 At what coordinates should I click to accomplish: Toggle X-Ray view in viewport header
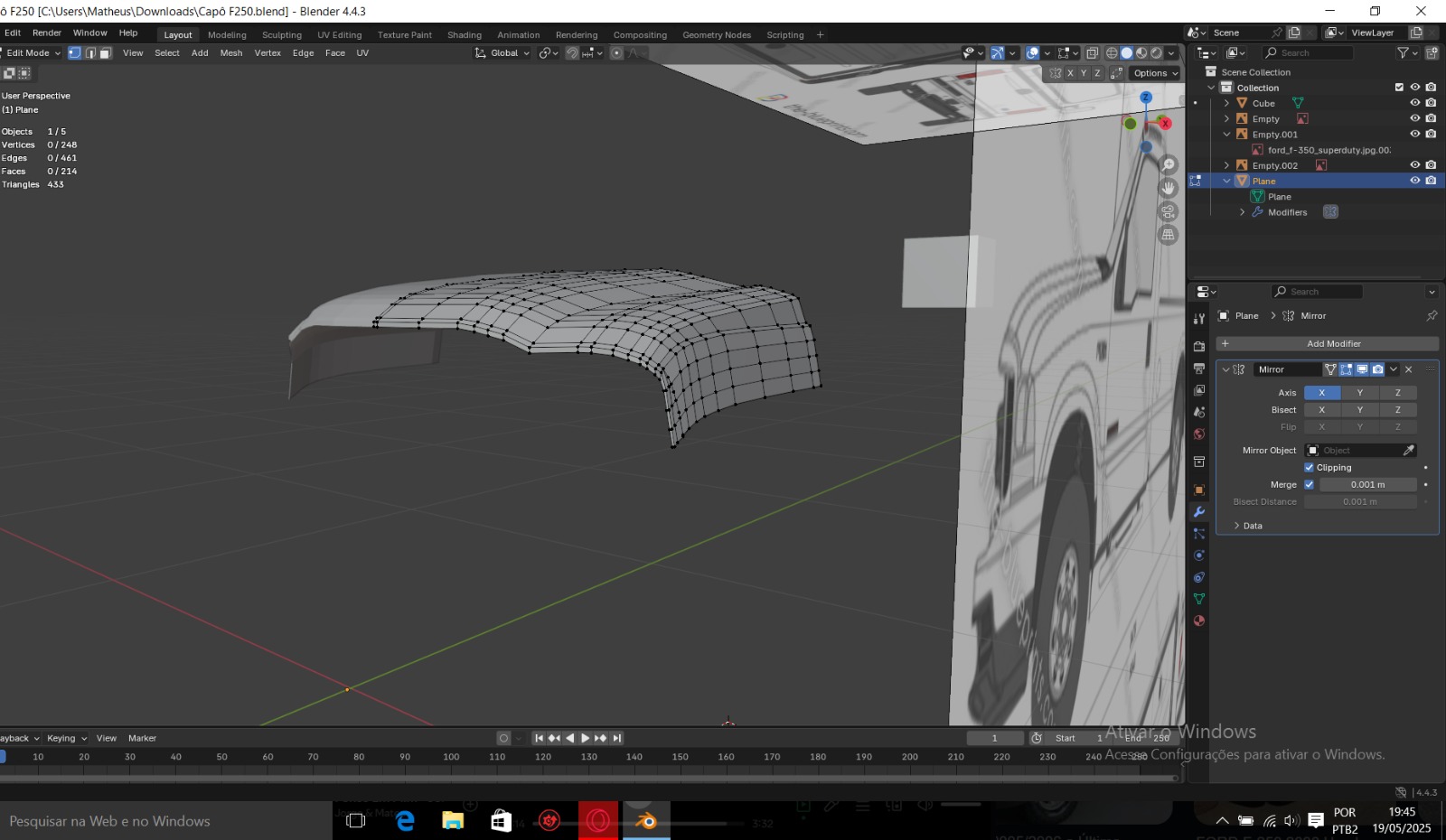coord(1092,53)
